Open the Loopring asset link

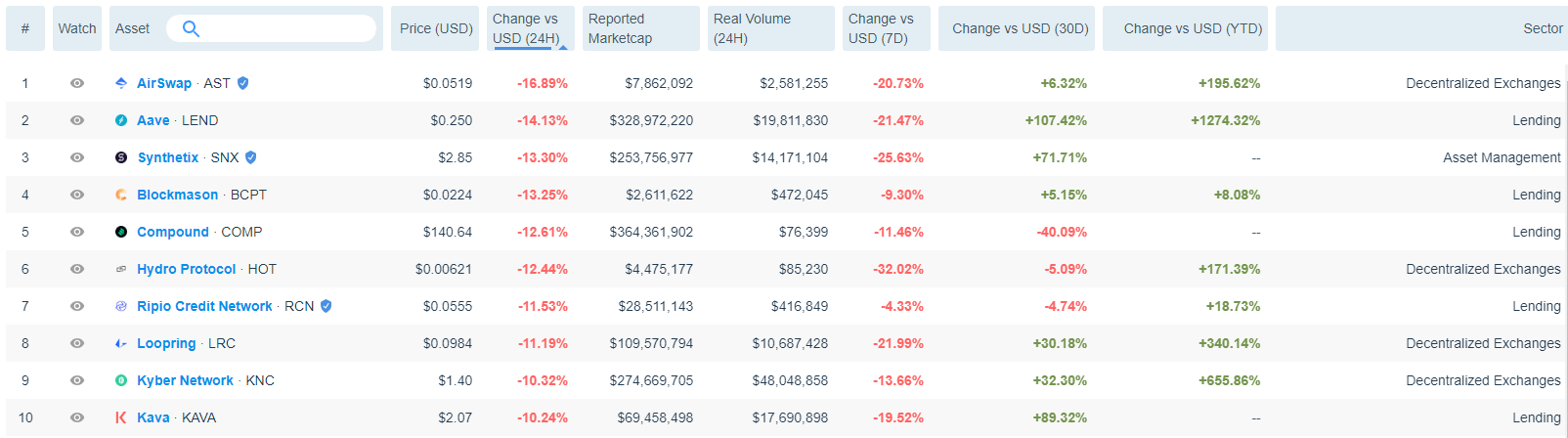166,343
